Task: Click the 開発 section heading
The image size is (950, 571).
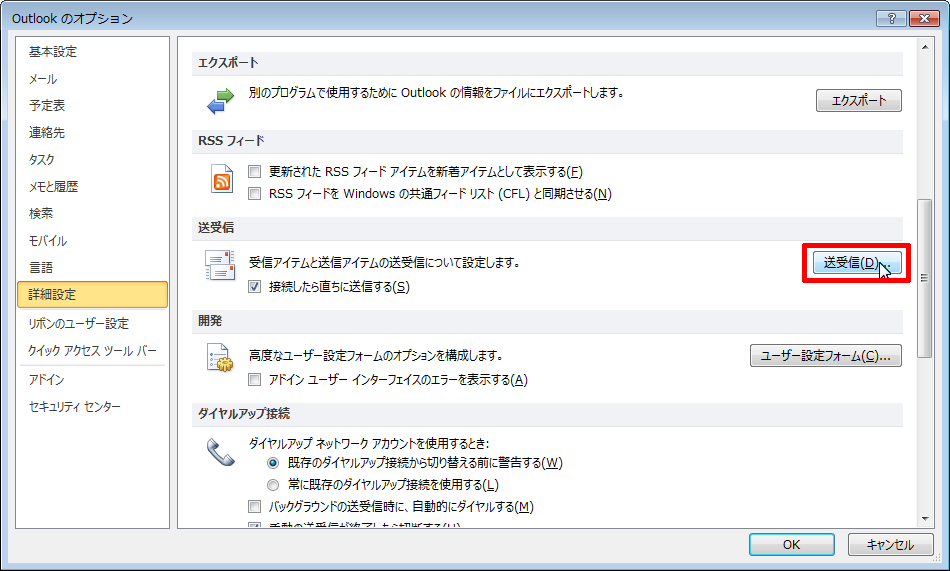Action: [x=210, y=321]
